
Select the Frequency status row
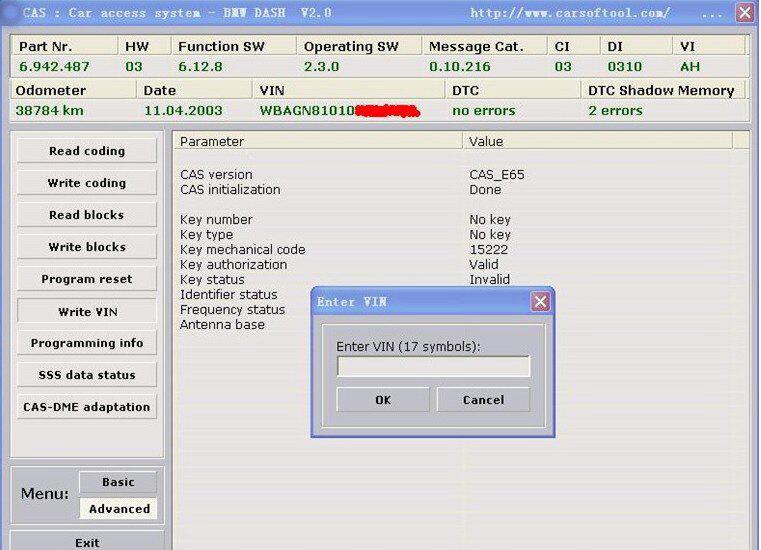(232, 310)
